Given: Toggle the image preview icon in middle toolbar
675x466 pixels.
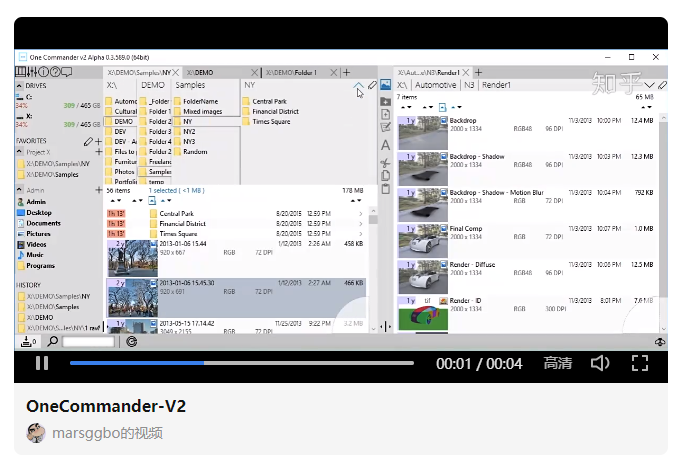Looking at the screenshot, I should (385, 85).
